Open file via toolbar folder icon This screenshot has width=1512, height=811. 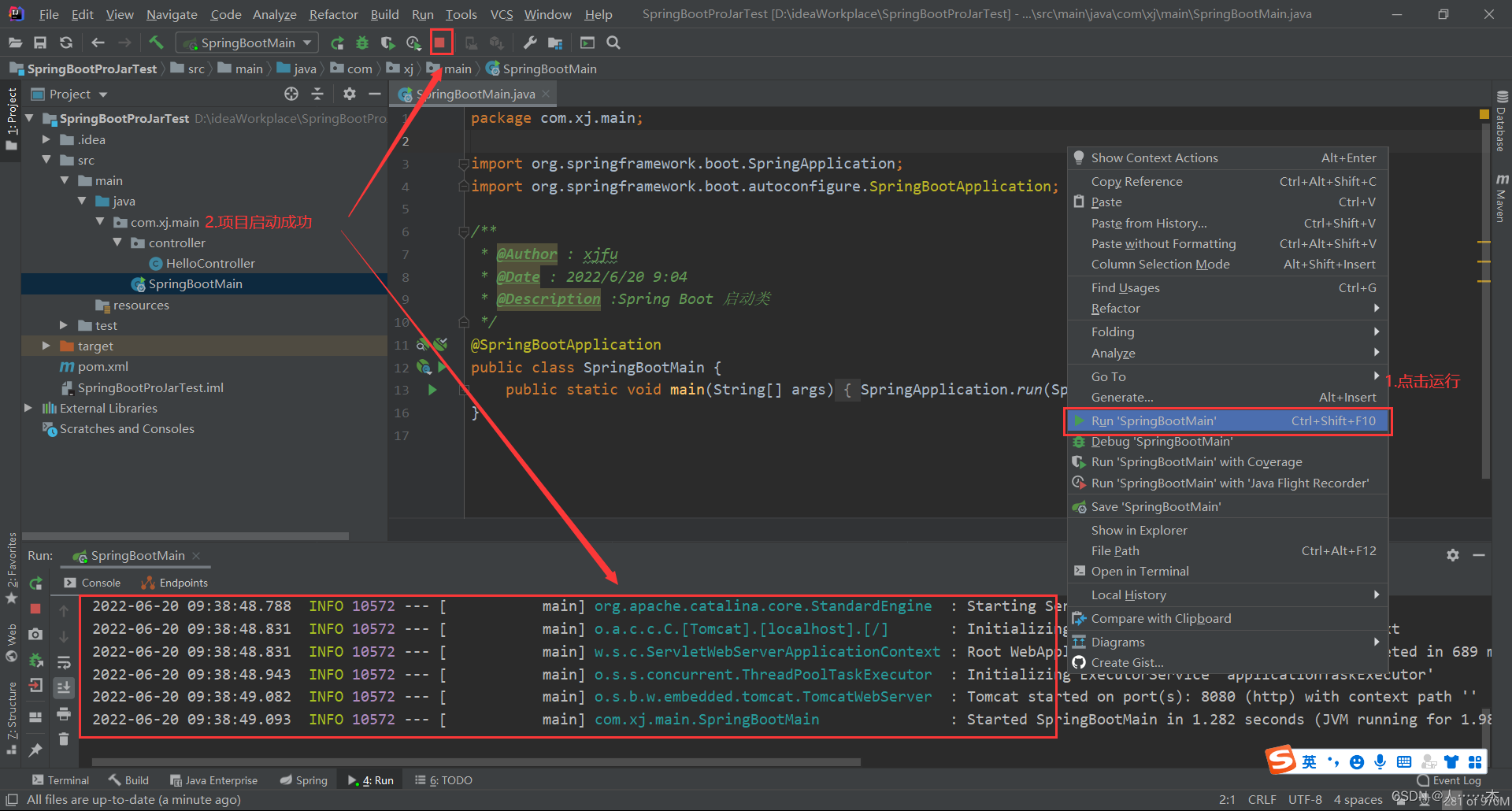pos(15,43)
